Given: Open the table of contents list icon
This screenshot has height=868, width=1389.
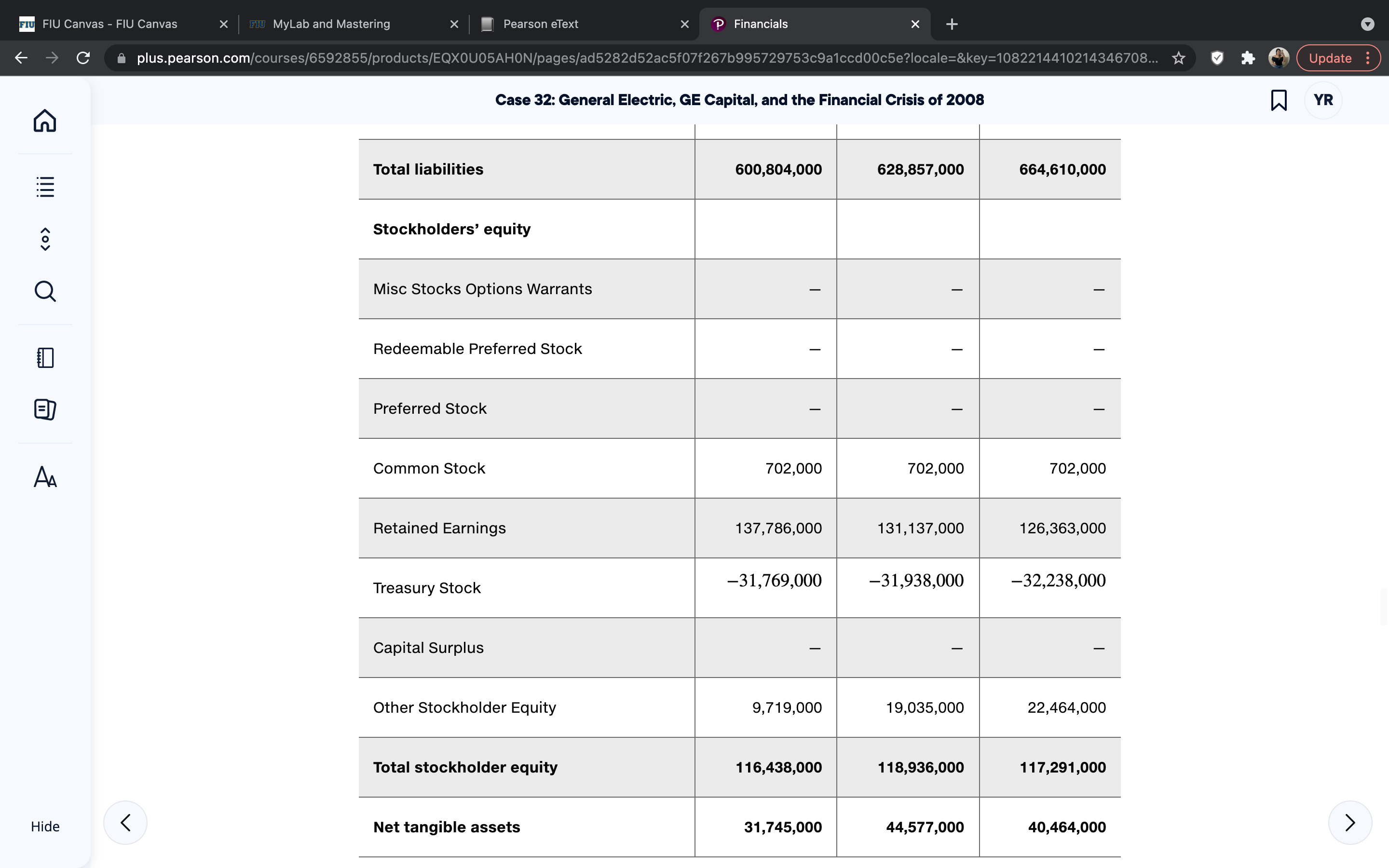Looking at the screenshot, I should (45, 187).
